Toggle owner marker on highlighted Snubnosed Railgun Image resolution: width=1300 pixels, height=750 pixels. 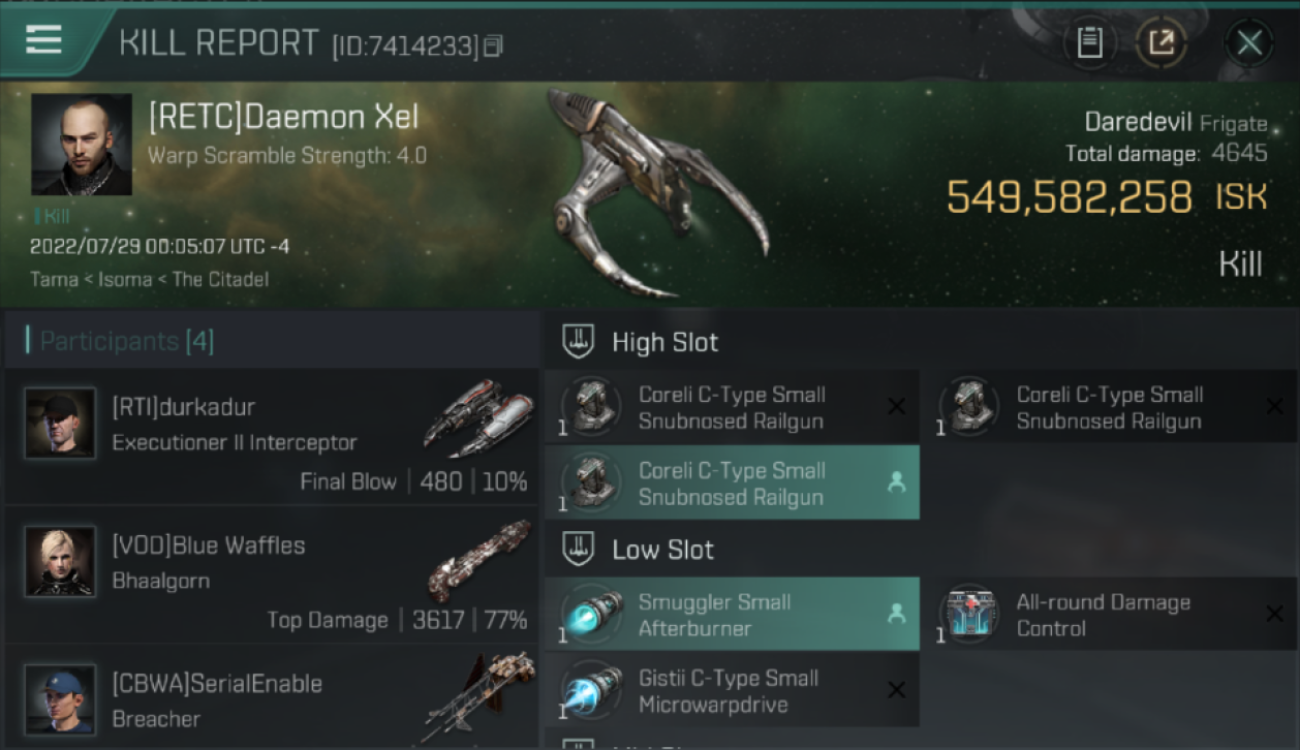896,483
